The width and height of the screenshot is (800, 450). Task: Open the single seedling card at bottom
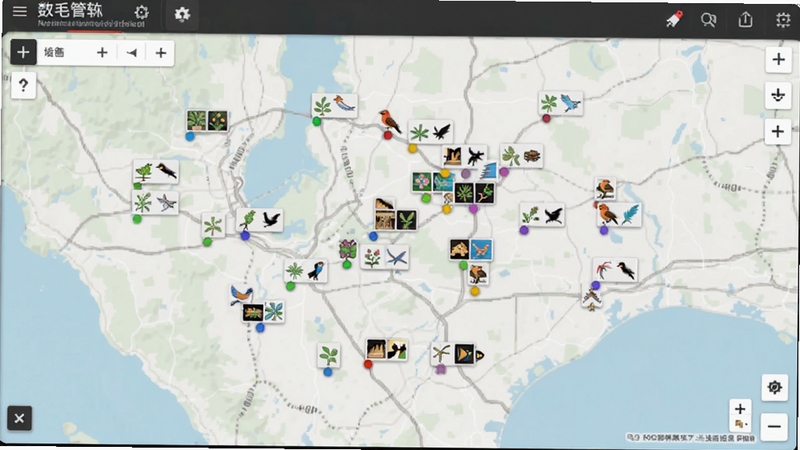pos(329,355)
